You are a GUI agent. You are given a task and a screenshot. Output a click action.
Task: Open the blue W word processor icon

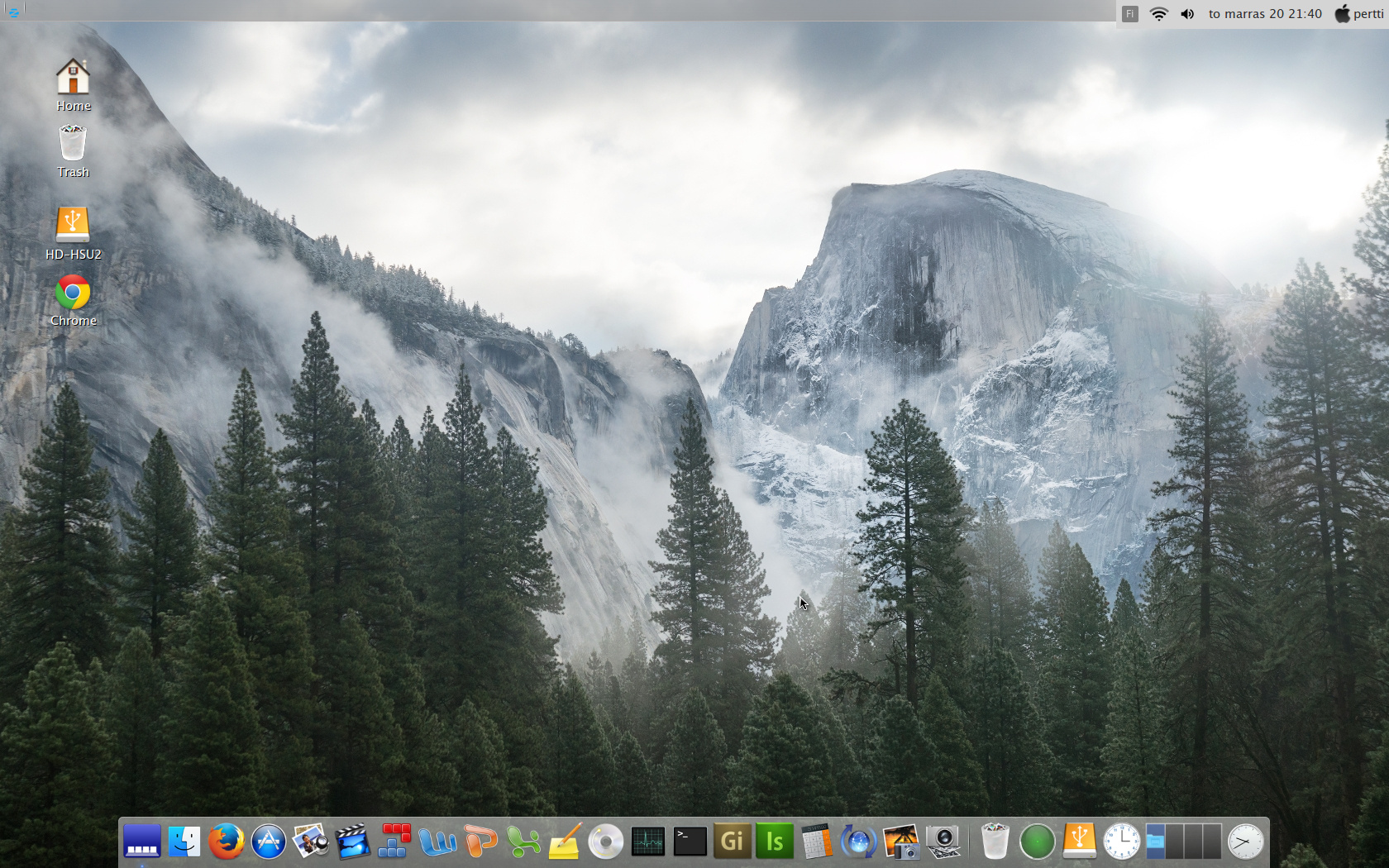coord(437,842)
